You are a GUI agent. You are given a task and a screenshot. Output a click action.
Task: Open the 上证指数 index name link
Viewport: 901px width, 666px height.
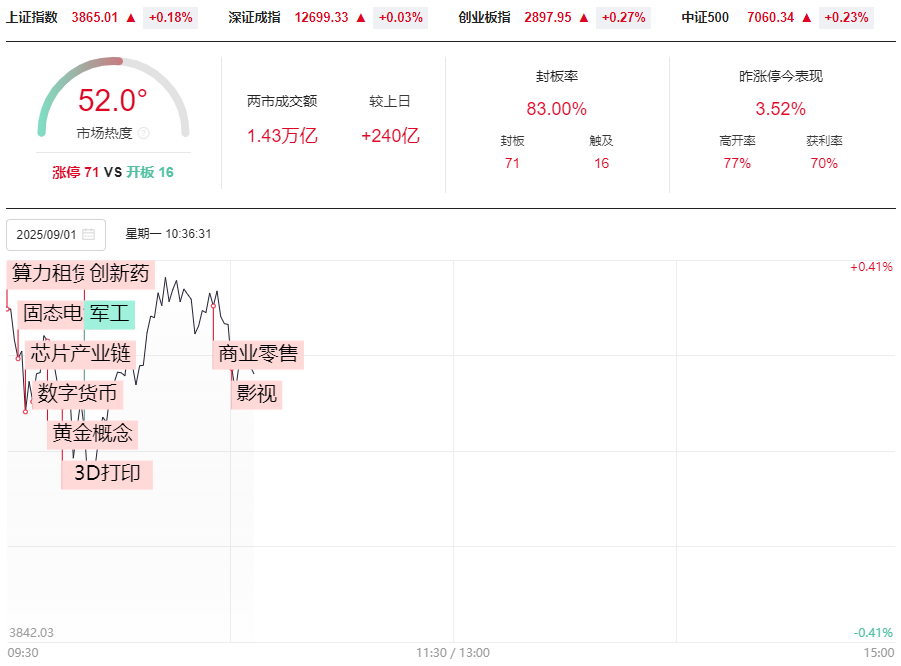point(33,17)
